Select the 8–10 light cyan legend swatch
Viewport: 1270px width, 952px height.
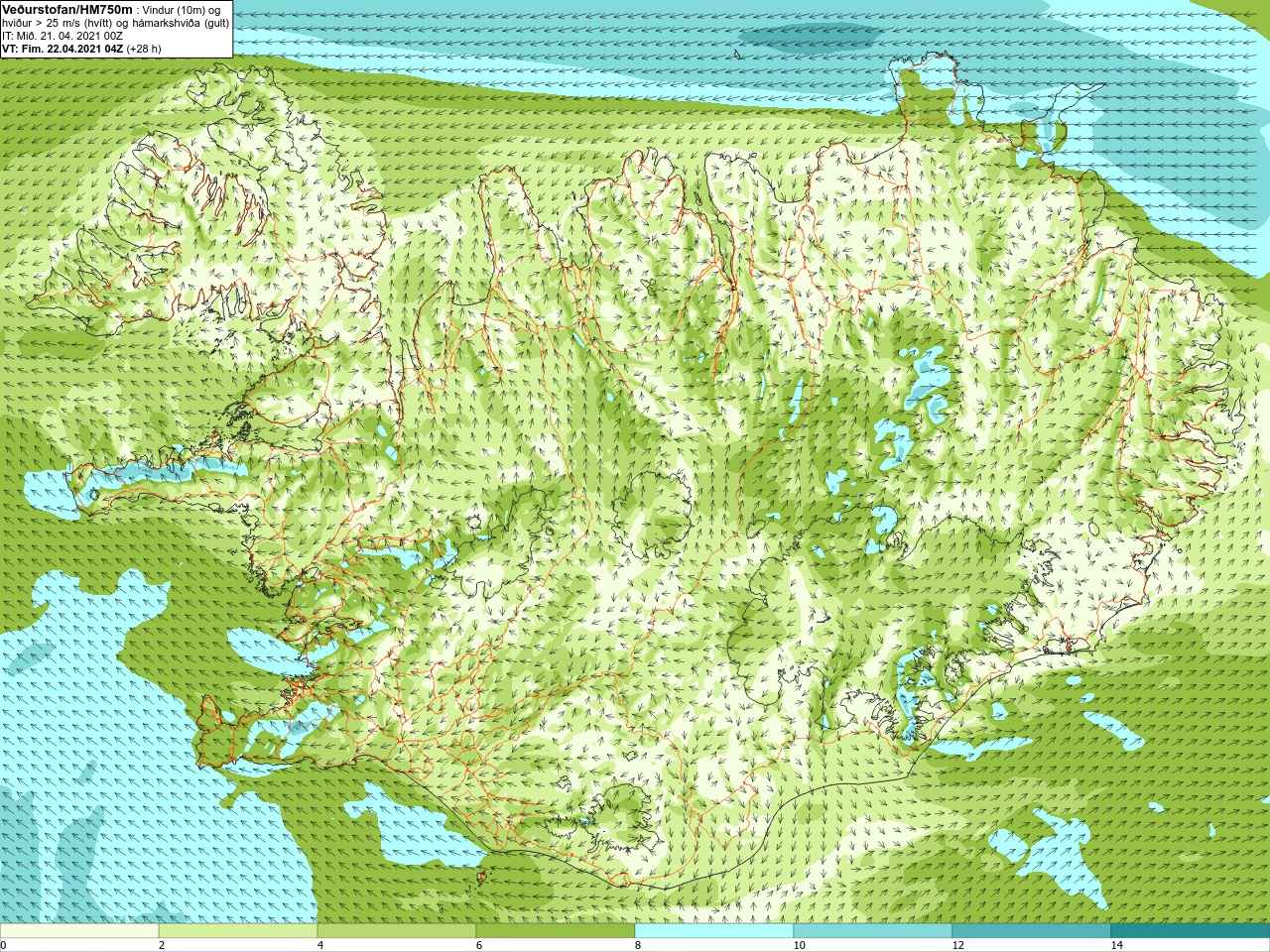click(714, 931)
